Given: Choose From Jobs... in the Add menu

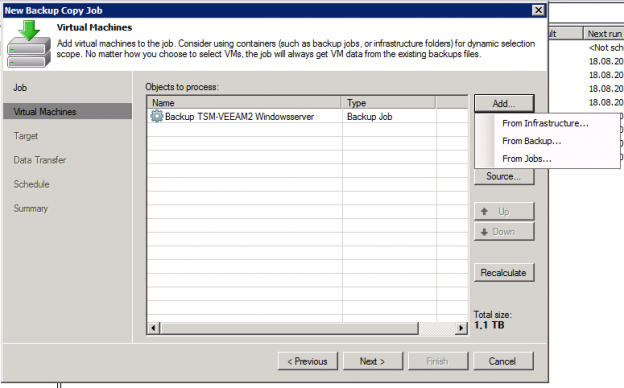Looking at the screenshot, I should (x=526, y=158).
